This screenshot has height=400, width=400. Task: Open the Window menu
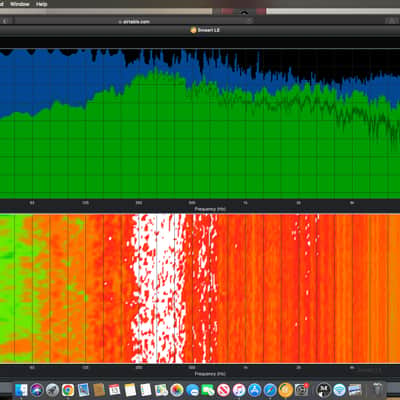[20, 4]
